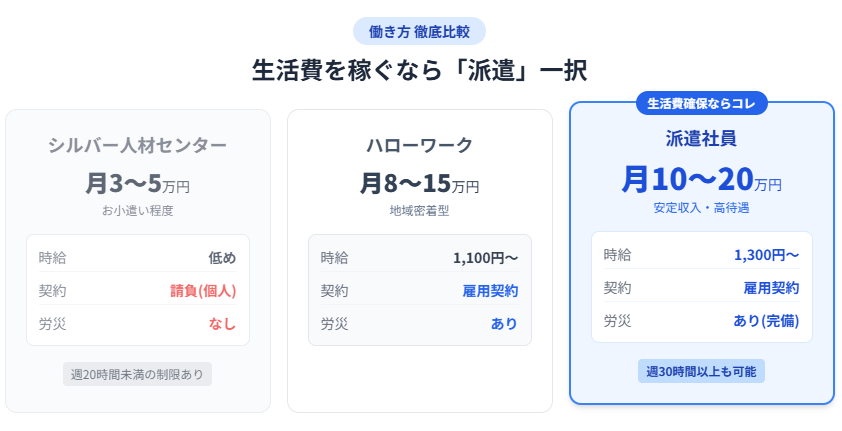Select the 派遣社員 card title
Screen dimensions: 842x431
(x=701, y=138)
